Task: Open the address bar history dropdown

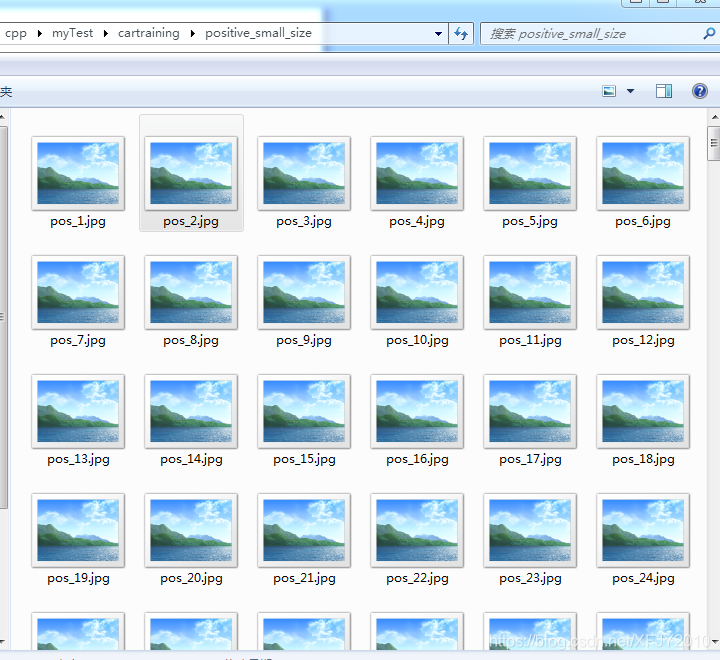Action: click(x=438, y=34)
